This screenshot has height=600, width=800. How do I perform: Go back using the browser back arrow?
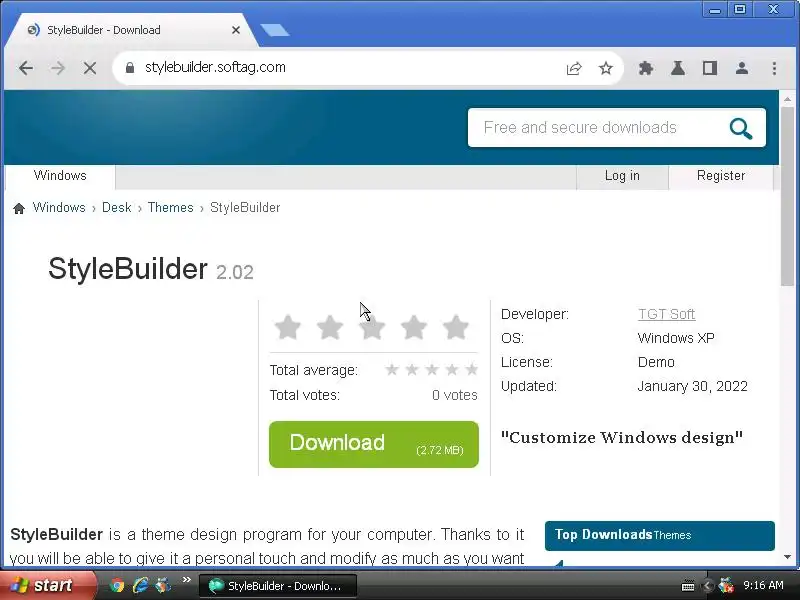[26, 68]
